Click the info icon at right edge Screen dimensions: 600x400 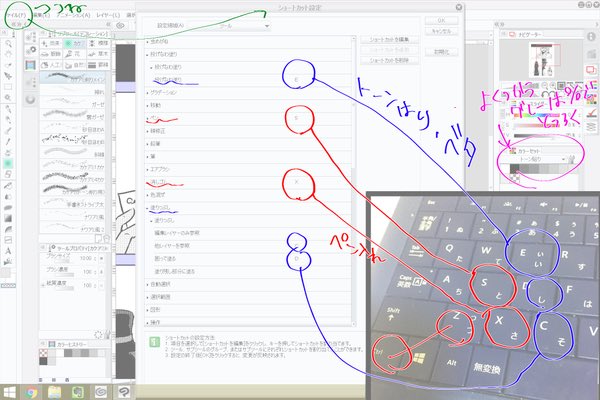(x=591, y=36)
